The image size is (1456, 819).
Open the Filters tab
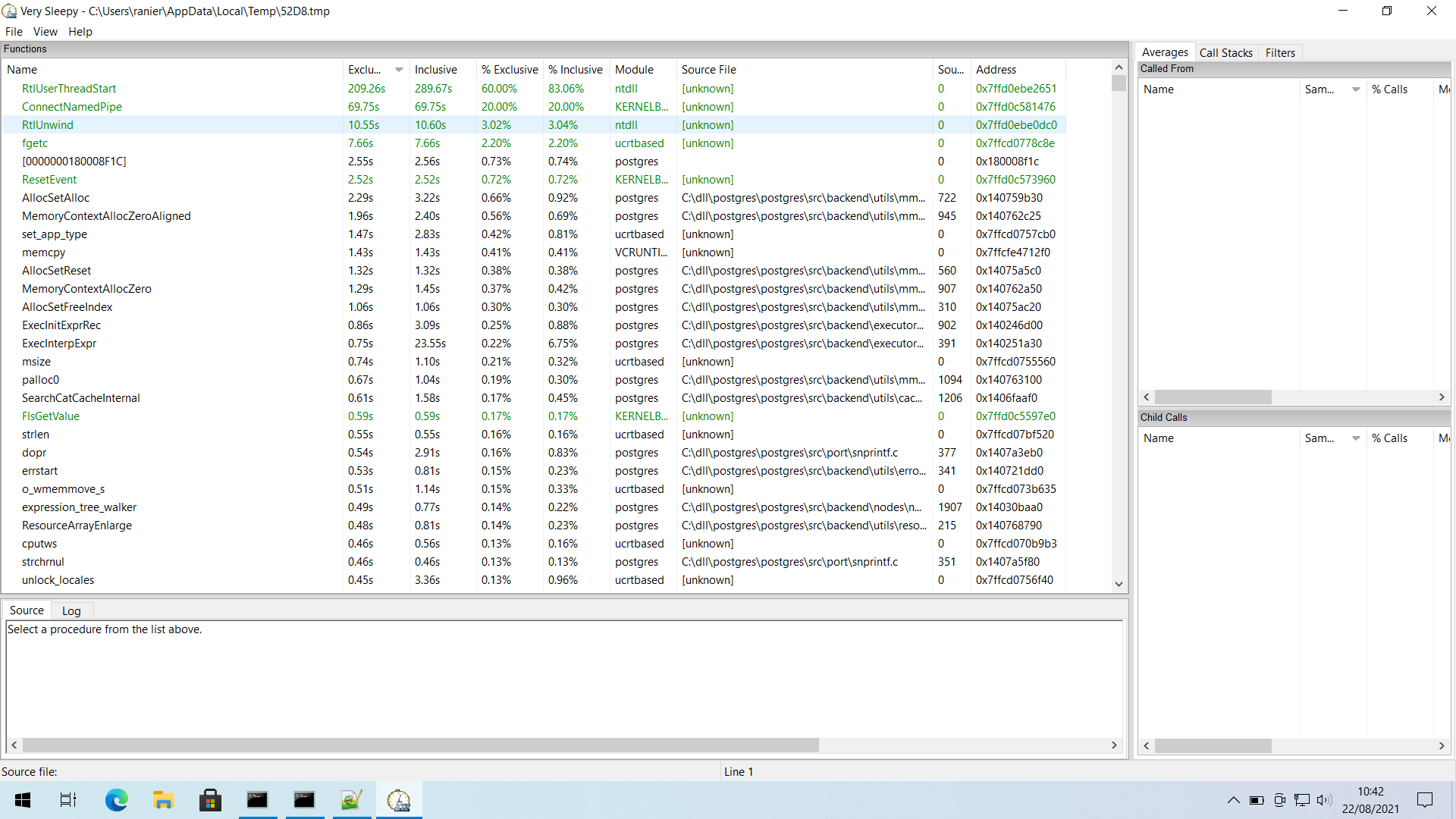1280,53
